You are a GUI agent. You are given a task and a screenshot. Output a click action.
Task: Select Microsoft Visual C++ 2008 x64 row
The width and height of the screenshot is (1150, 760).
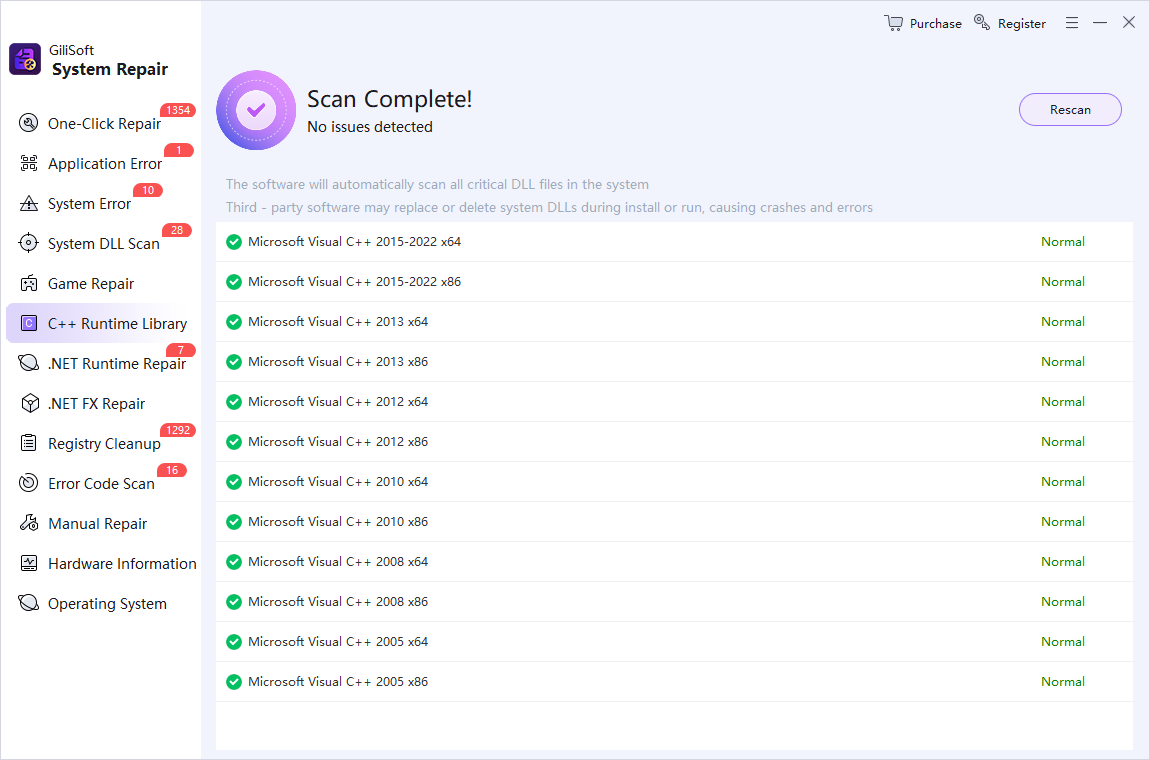(674, 561)
